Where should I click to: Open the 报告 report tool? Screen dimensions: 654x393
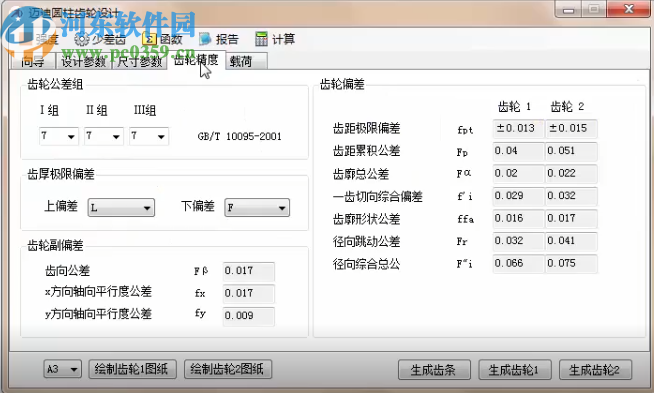pyautogui.click(x=219, y=39)
